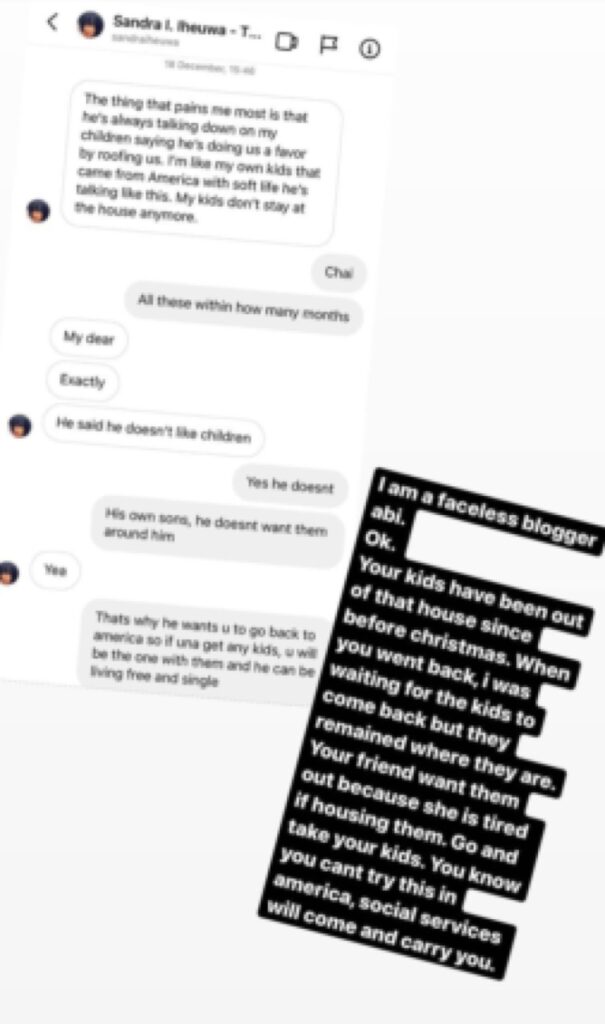Tap the 'Yes he doesnt' reply bubble
This screenshot has width=605, height=1024.
pyautogui.click(x=290, y=485)
